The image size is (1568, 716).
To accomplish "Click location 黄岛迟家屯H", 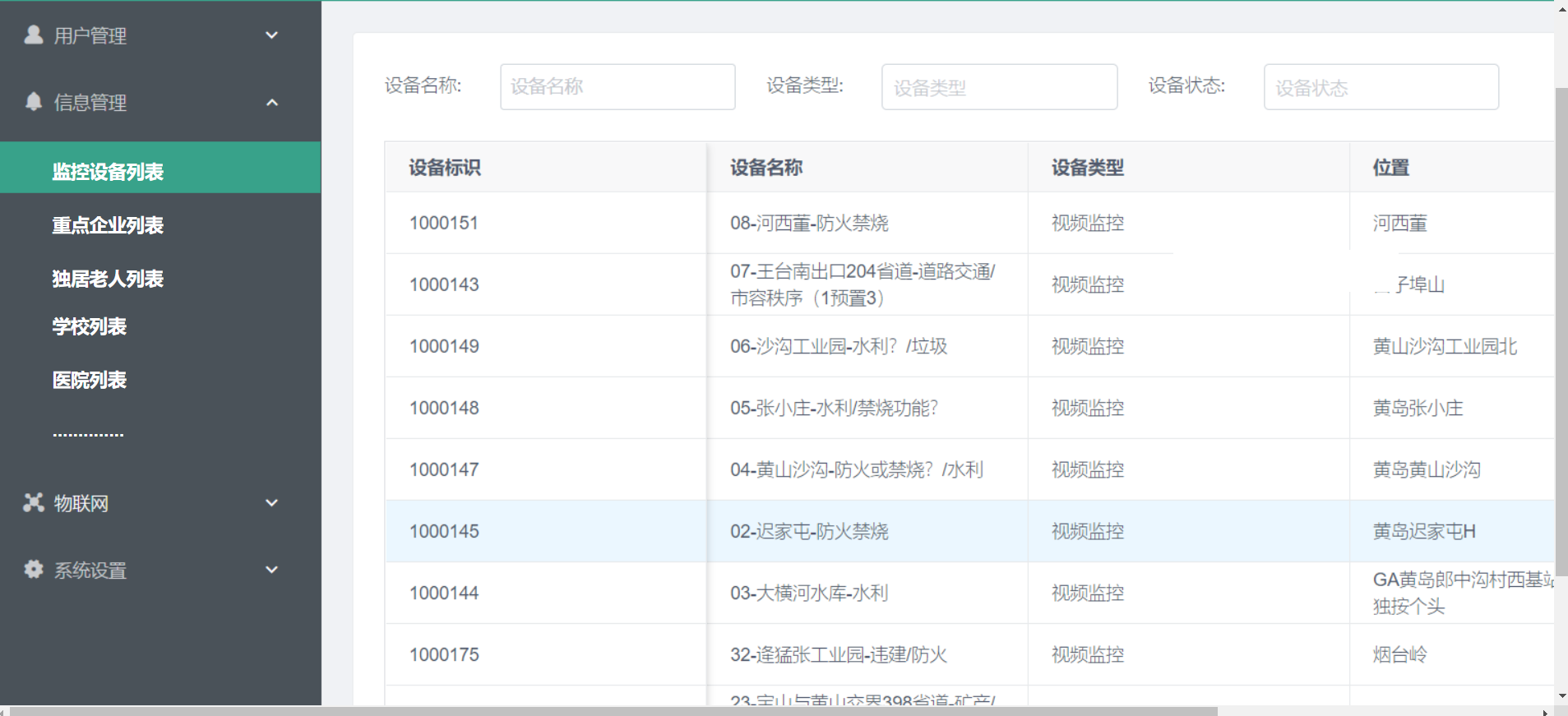I will click(1424, 531).
